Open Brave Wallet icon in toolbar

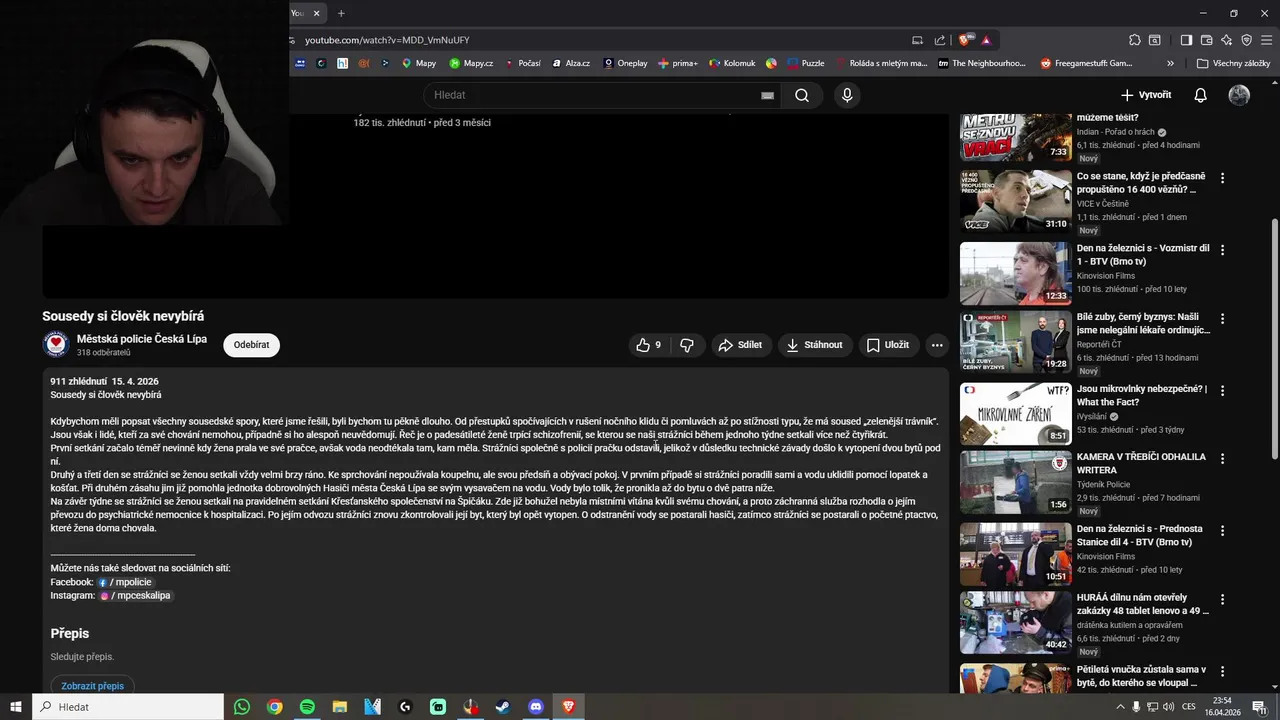[x=1206, y=40]
